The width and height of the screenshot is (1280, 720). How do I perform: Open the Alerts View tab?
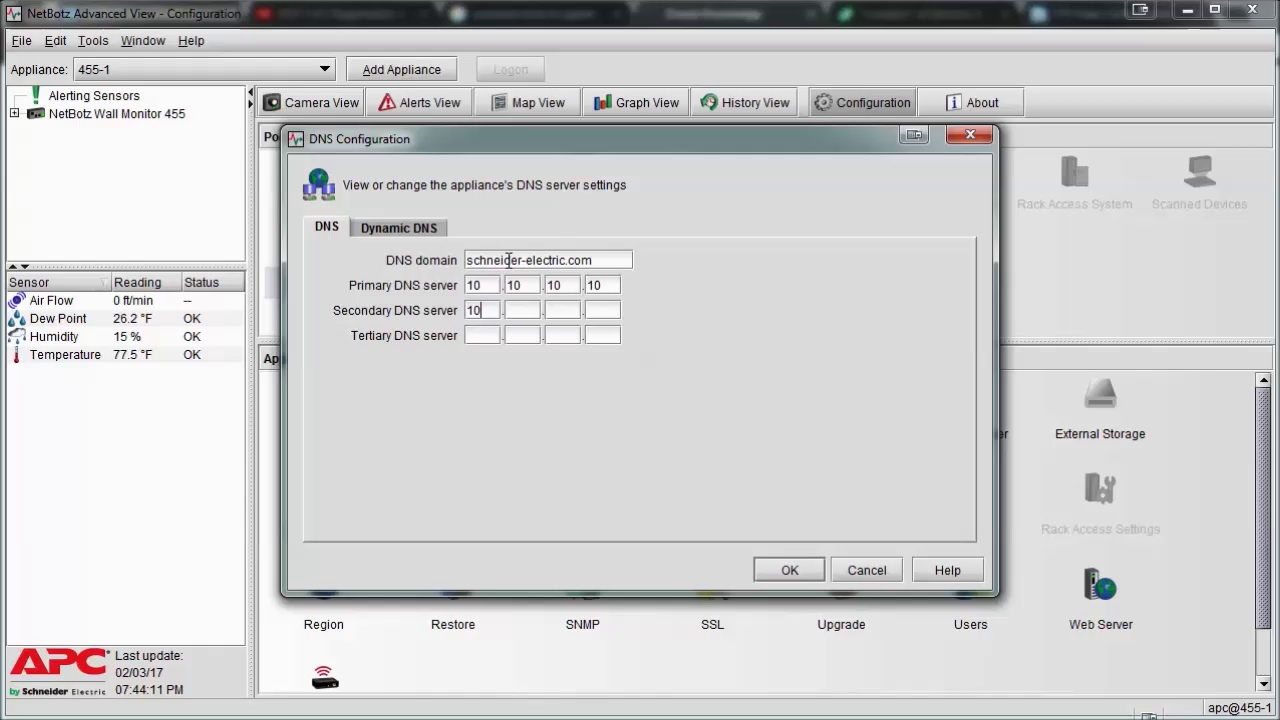[x=419, y=102]
